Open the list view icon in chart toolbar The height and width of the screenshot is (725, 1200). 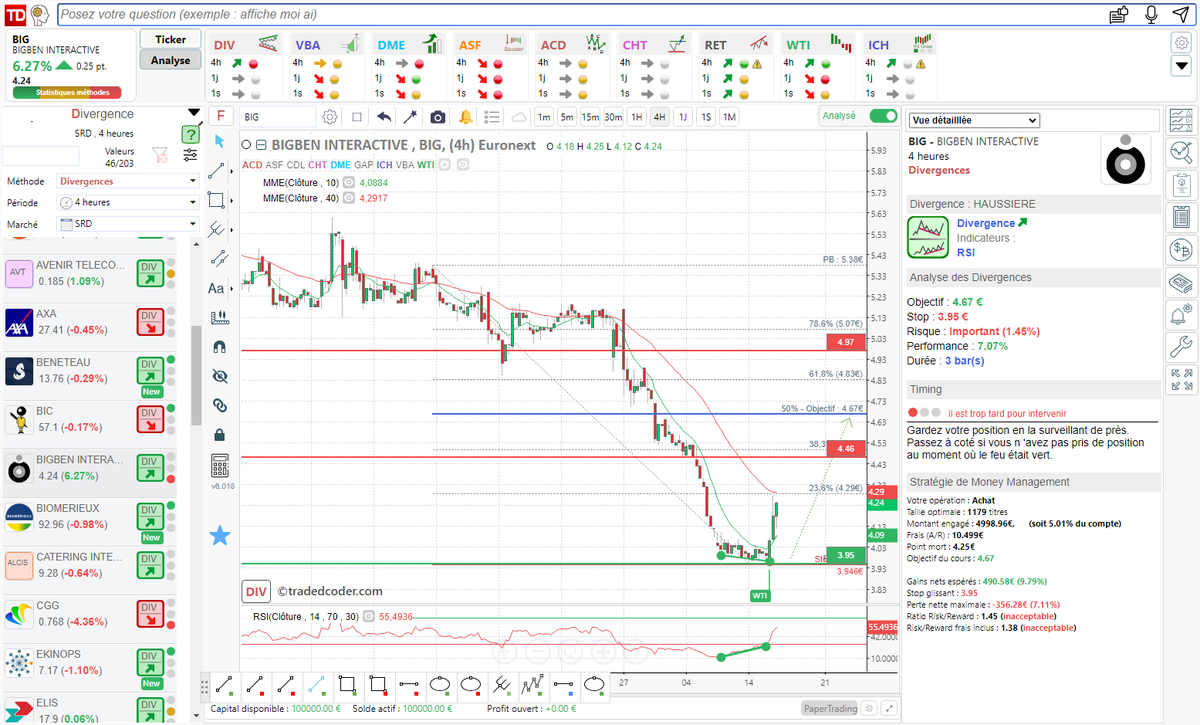pyautogui.click(x=491, y=116)
